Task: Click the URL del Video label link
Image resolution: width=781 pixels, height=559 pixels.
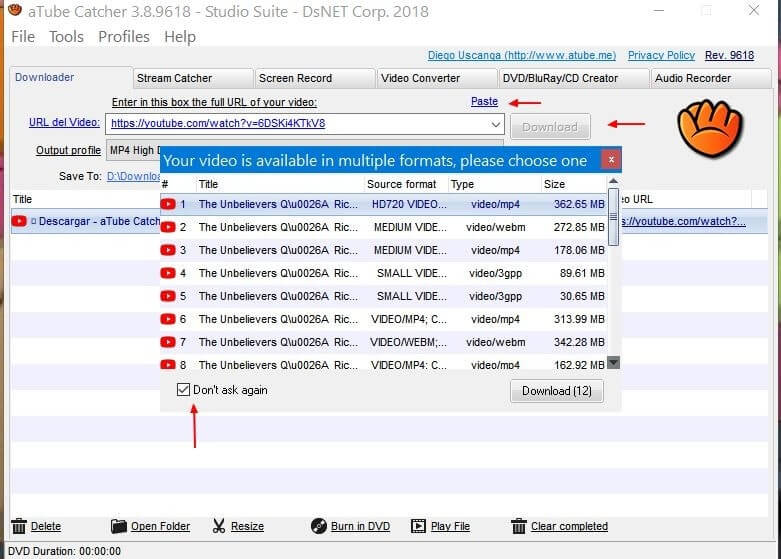Action: point(64,123)
